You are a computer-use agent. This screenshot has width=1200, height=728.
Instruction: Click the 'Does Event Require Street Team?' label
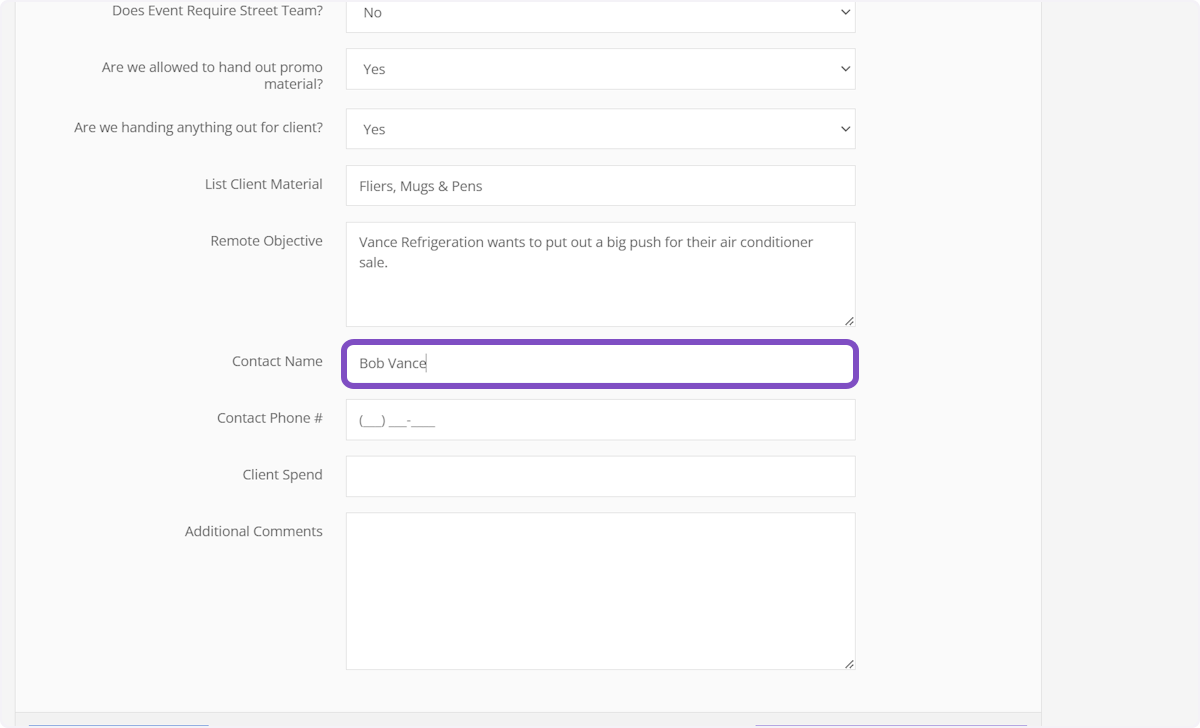217,11
